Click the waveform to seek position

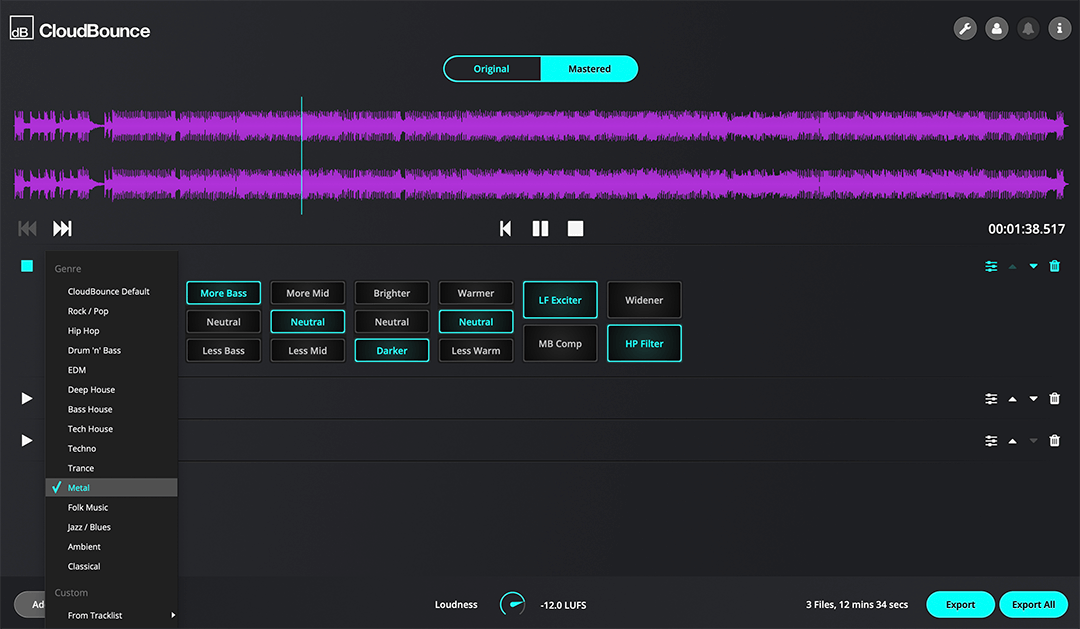(x=600, y=155)
